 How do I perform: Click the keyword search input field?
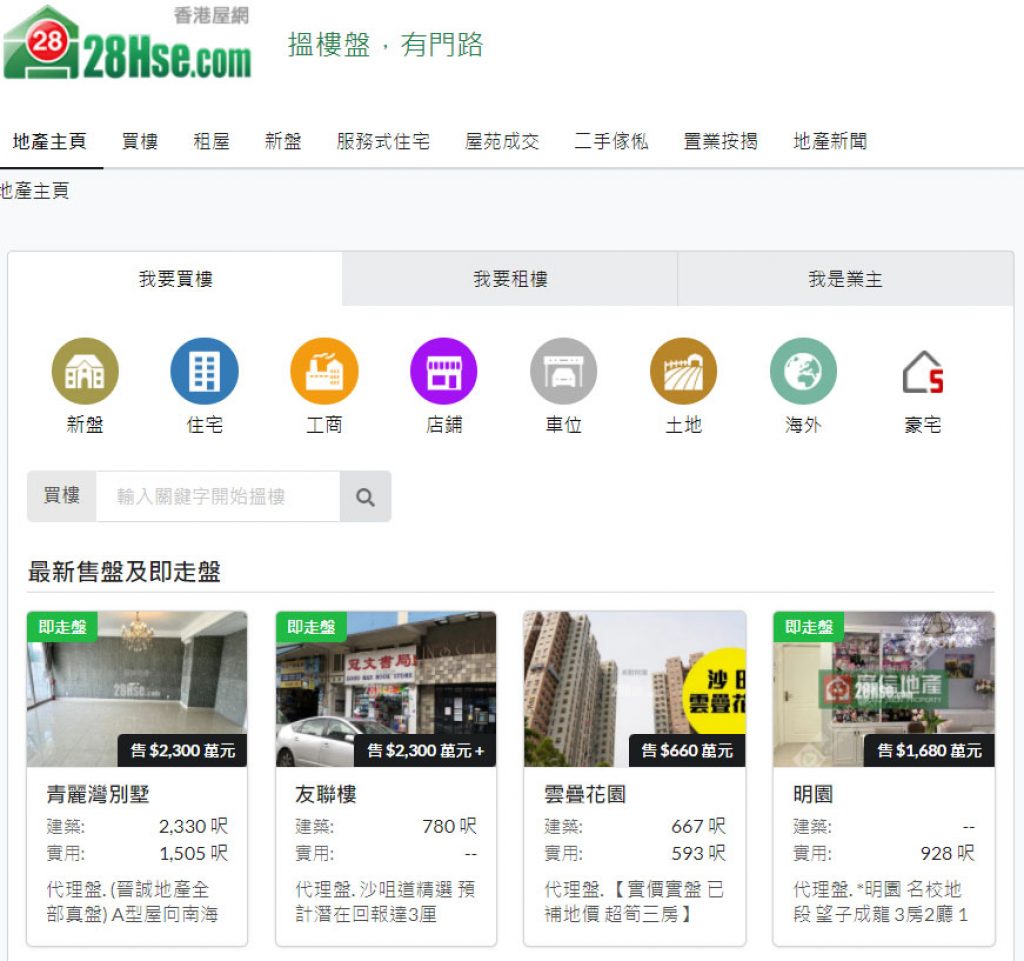pyautogui.click(x=218, y=497)
